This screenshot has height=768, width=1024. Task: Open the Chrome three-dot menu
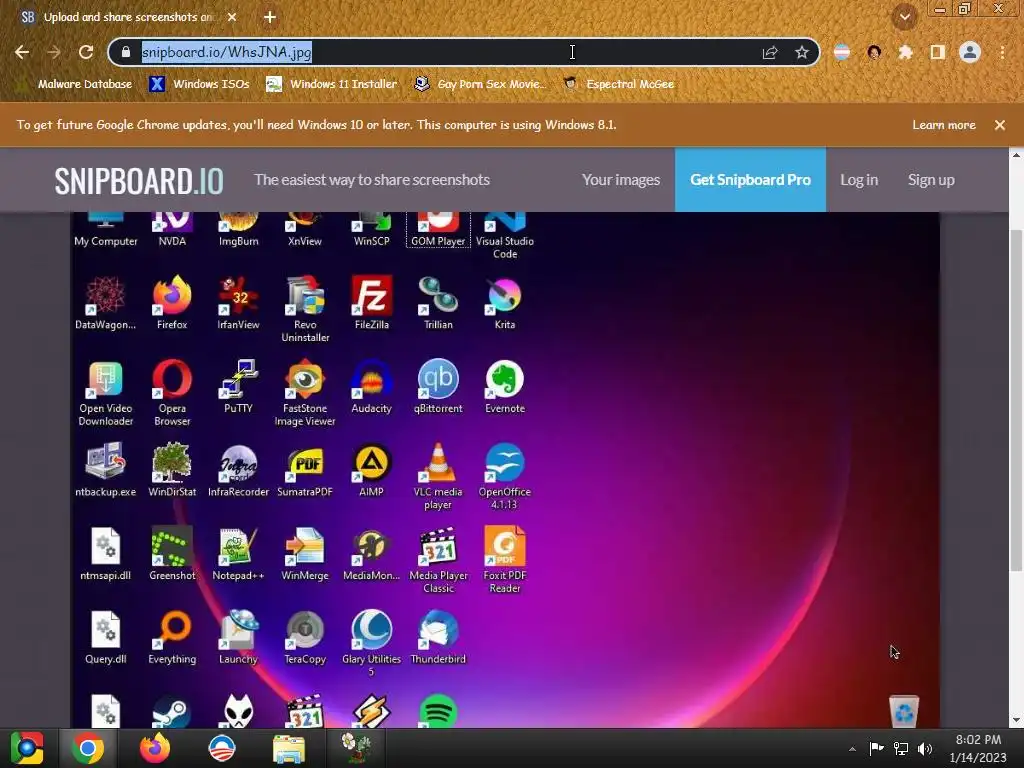[x=1002, y=52]
